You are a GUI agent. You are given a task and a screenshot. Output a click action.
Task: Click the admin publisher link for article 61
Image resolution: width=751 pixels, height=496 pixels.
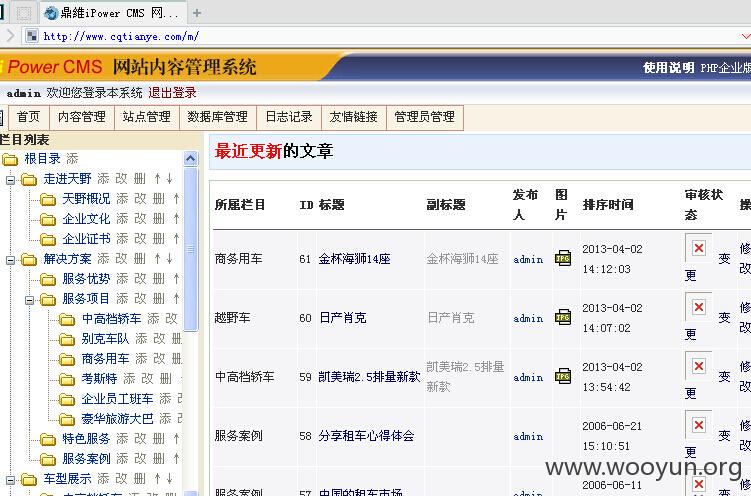click(x=528, y=259)
